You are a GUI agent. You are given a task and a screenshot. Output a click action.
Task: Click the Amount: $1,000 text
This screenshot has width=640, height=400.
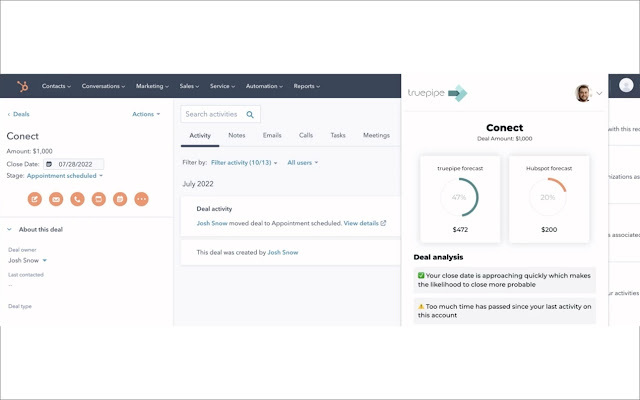coord(29,151)
